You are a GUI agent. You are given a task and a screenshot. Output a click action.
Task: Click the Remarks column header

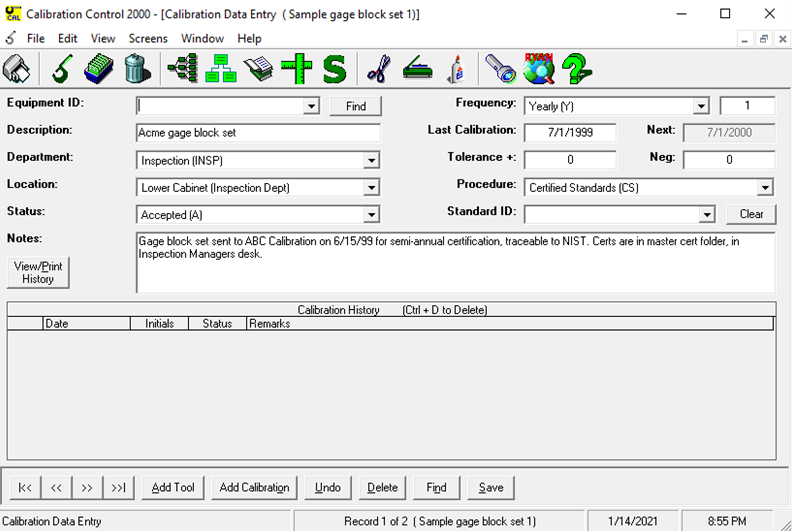510,324
